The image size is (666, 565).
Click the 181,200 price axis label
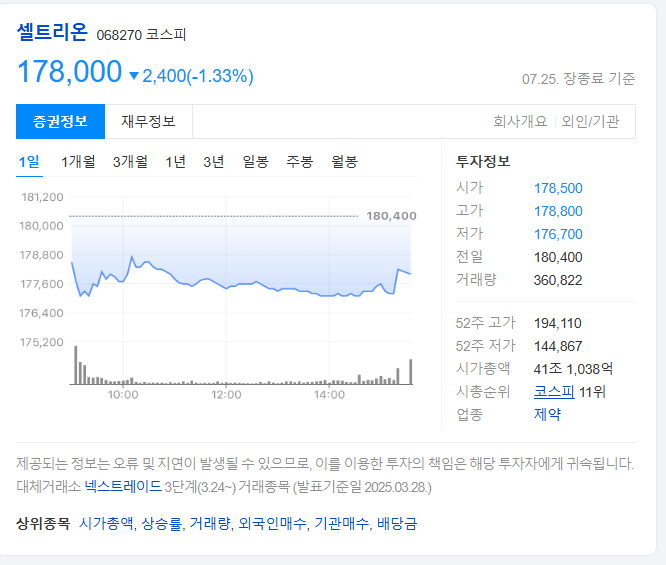pos(42,197)
